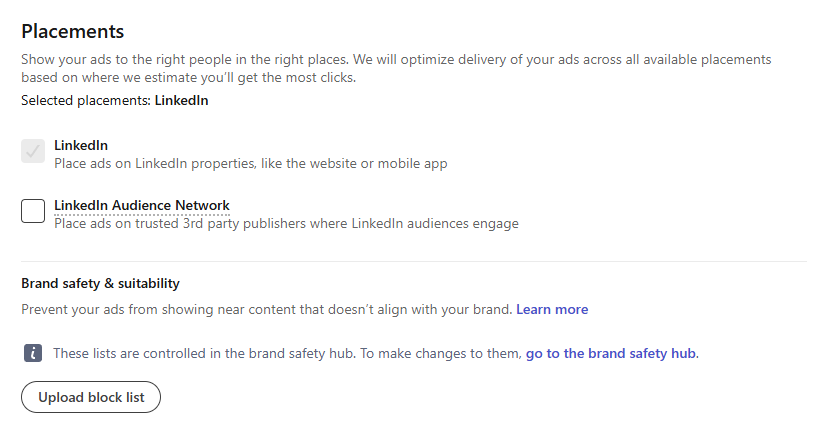
Task: Click the Placements section heading
Action: click(x=73, y=31)
